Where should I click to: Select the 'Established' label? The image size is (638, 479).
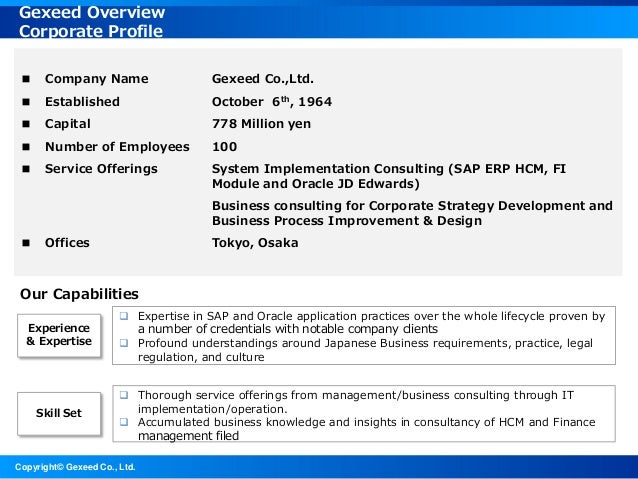click(82, 101)
